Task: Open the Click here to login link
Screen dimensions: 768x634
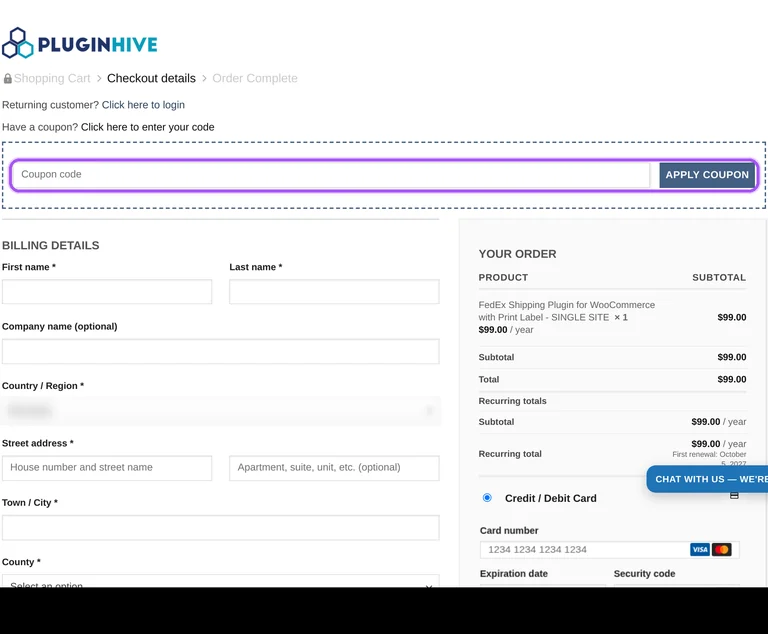Action: tap(143, 105)
